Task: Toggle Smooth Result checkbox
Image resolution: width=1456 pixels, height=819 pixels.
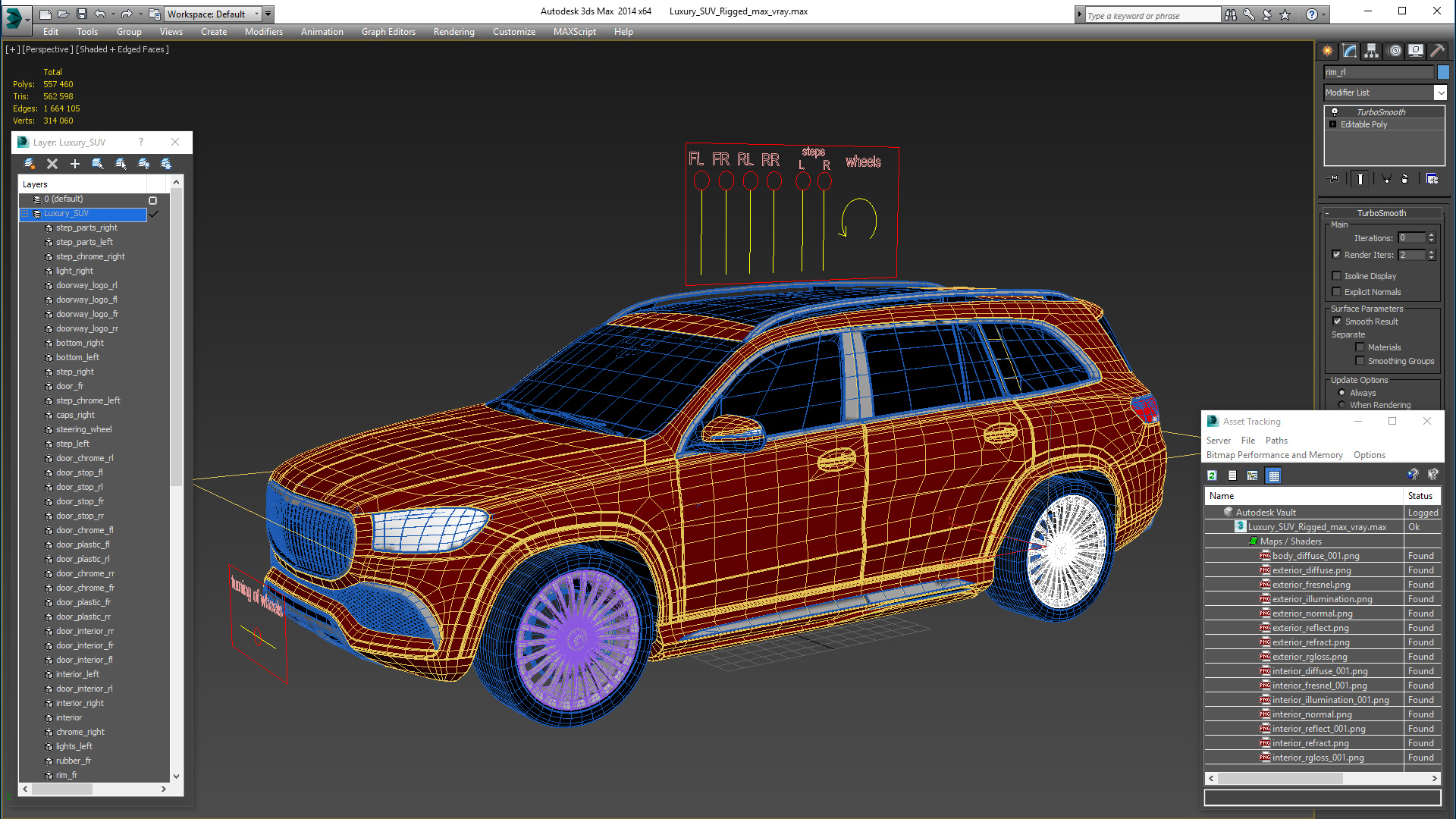Action: pyautogui.click(x=1338, y=322)
